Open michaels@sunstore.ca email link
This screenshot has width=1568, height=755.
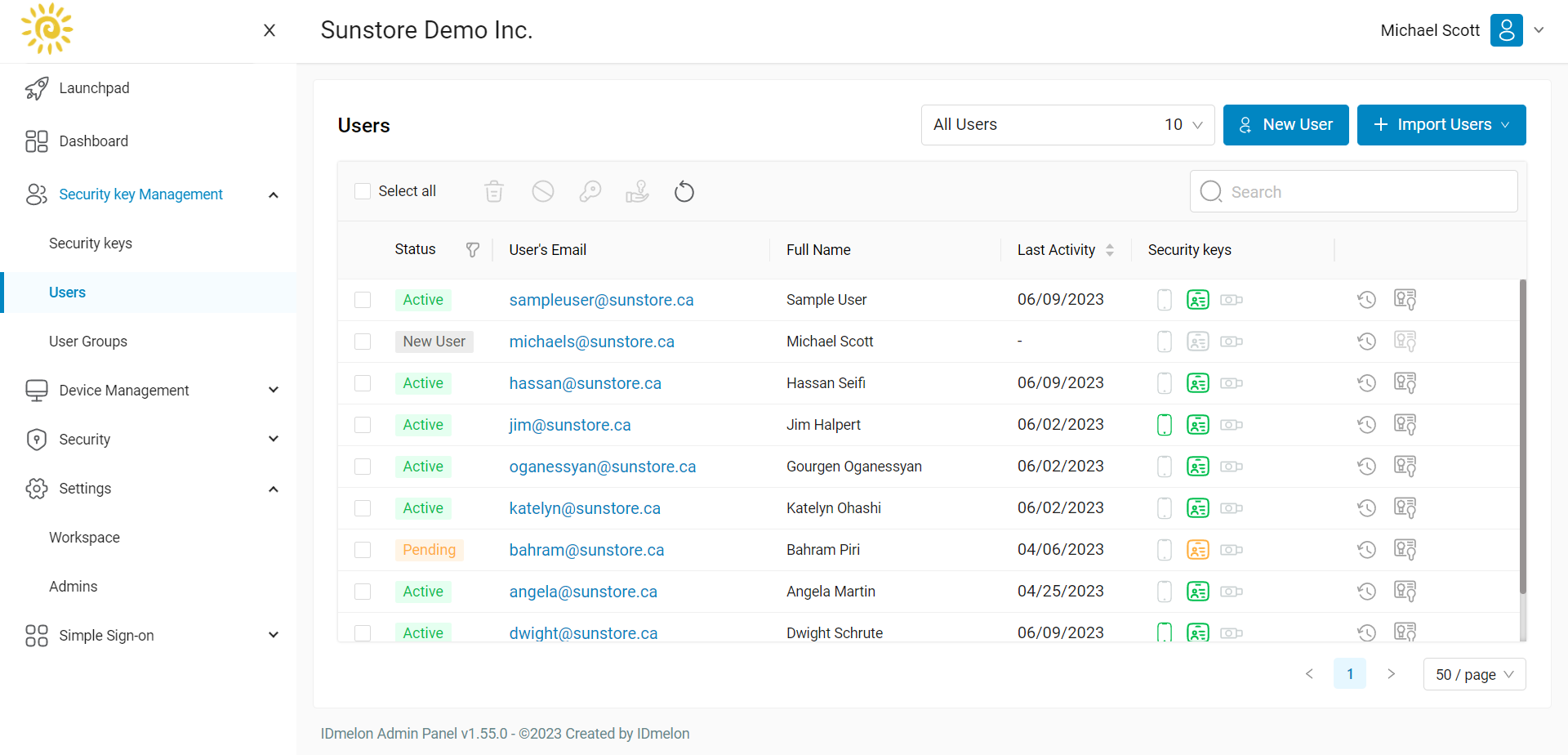(591, 342)
